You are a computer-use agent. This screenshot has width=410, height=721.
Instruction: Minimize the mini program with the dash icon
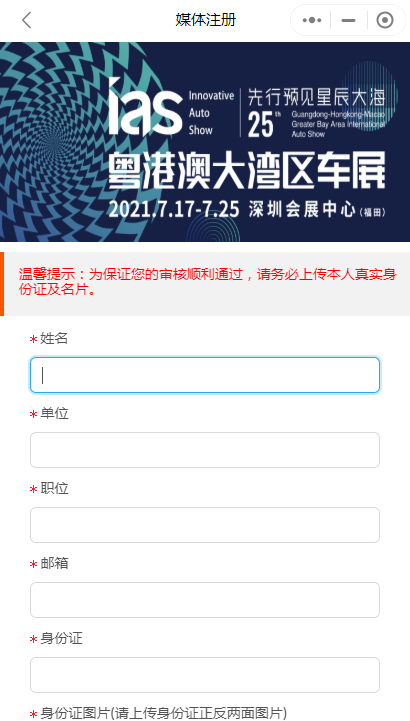348,20
